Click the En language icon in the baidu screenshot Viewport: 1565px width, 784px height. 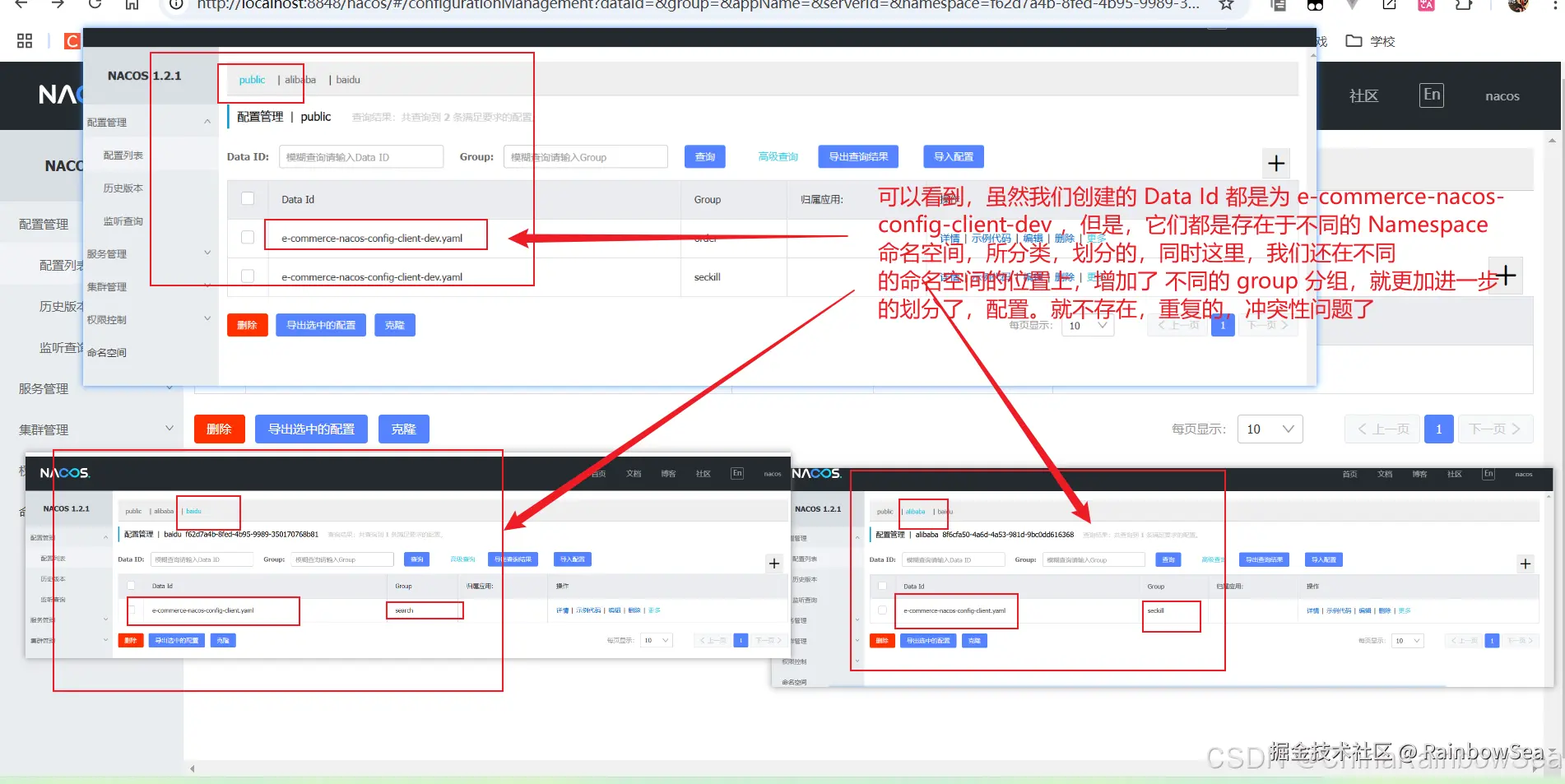point(737,473)
